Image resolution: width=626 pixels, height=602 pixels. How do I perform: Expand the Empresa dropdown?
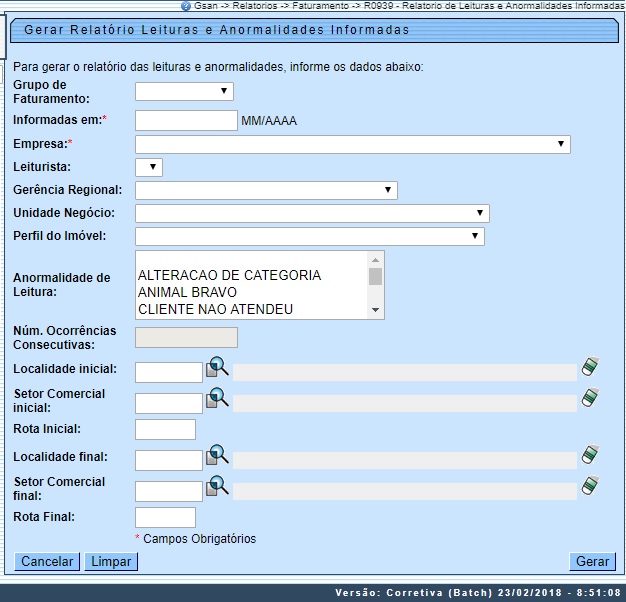click(x=352, y=145)
